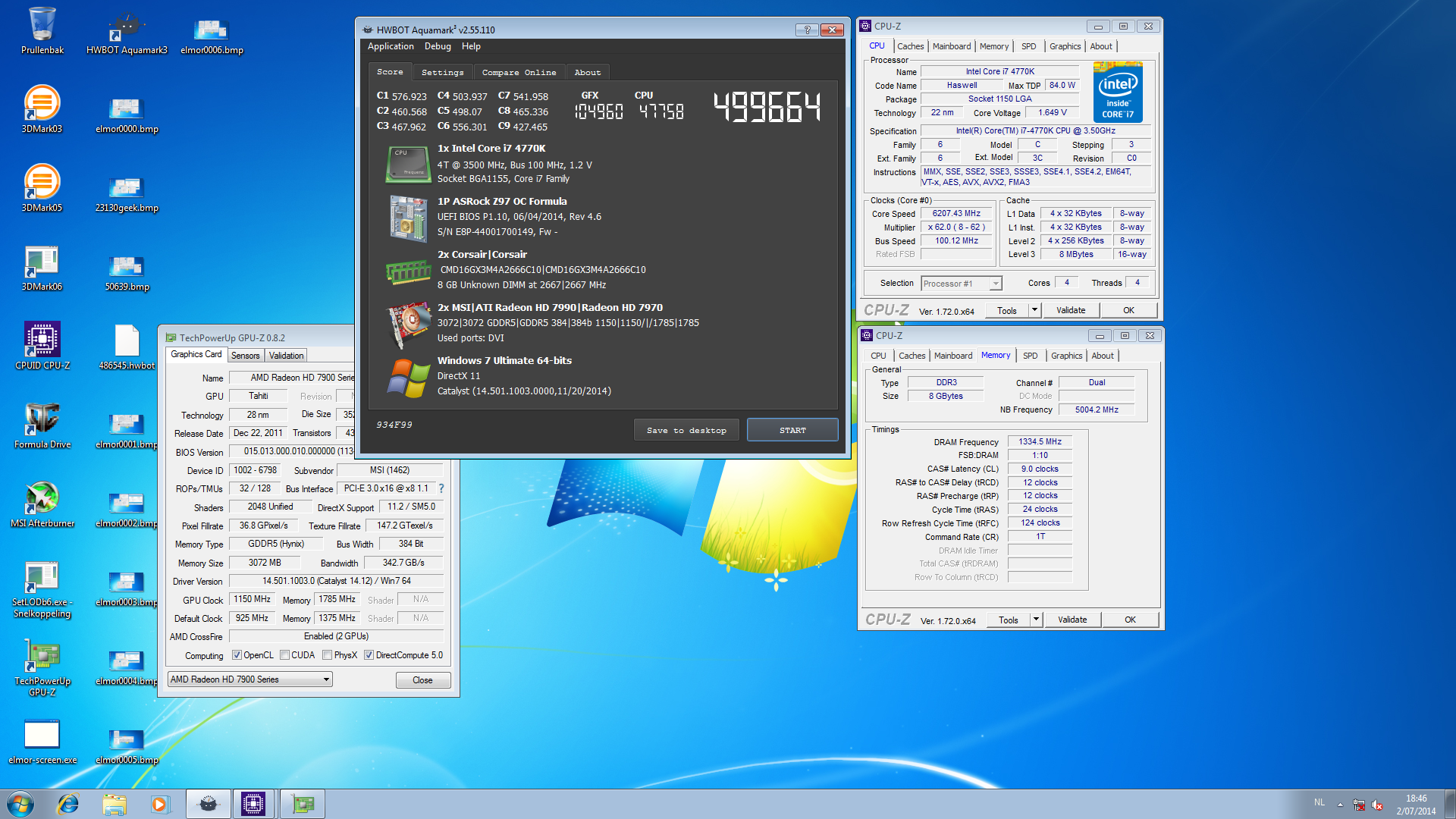
Task: Toggle the CUDA checkbox in GPU-Z
Action: [284, 655]
